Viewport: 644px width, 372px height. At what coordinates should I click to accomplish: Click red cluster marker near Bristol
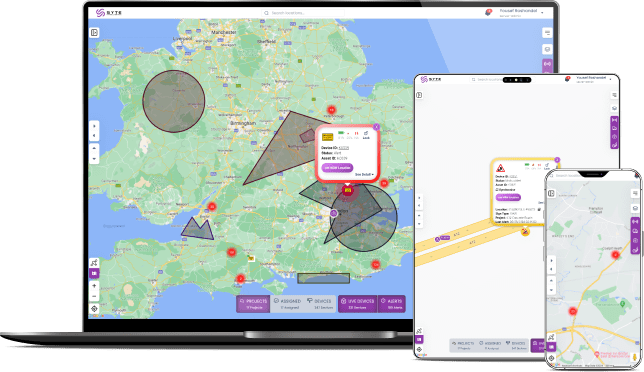pos(212,207)
